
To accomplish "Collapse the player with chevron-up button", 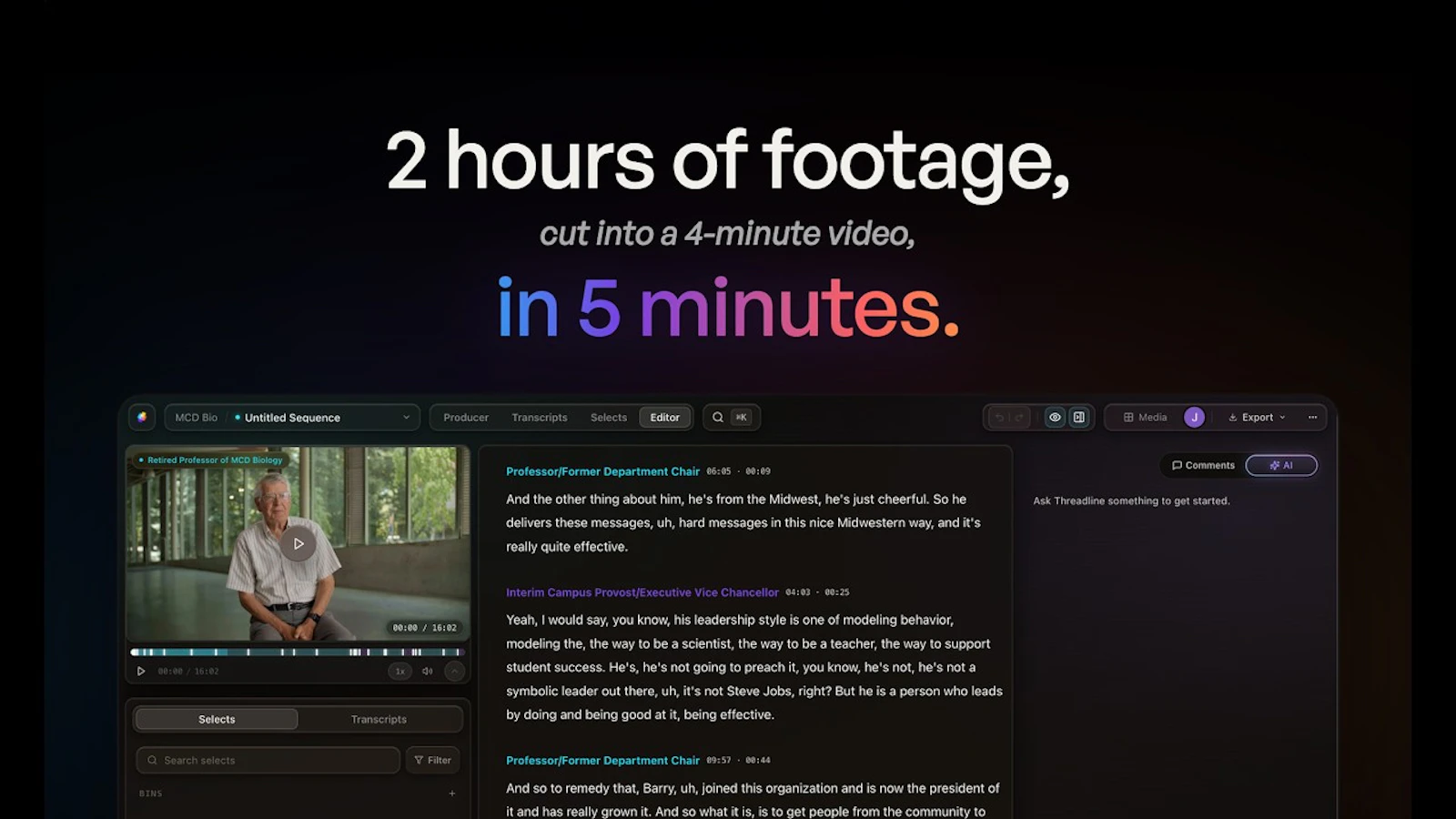I will click(x=454, y=672).
